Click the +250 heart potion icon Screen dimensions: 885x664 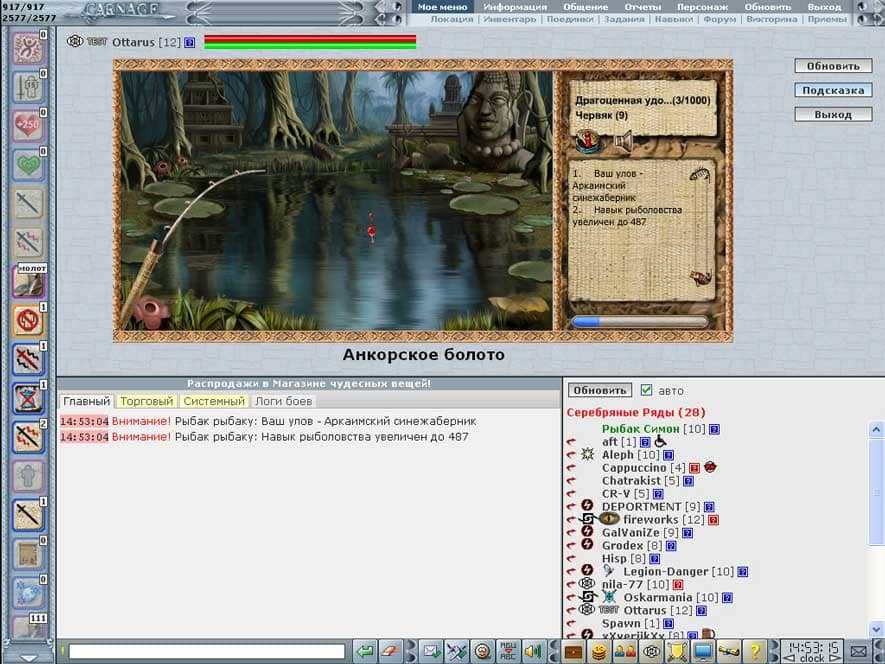pos(27,125)
